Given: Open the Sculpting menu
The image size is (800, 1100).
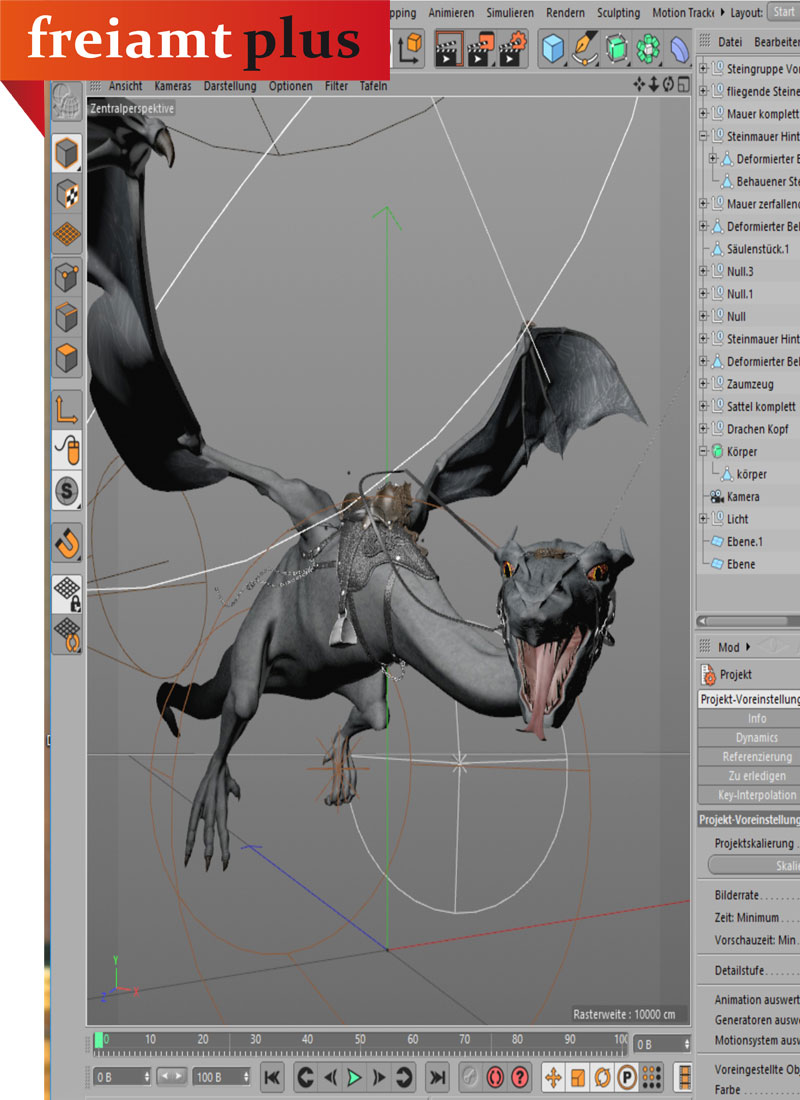Looking at the screenshot, I should coord(618,13).
